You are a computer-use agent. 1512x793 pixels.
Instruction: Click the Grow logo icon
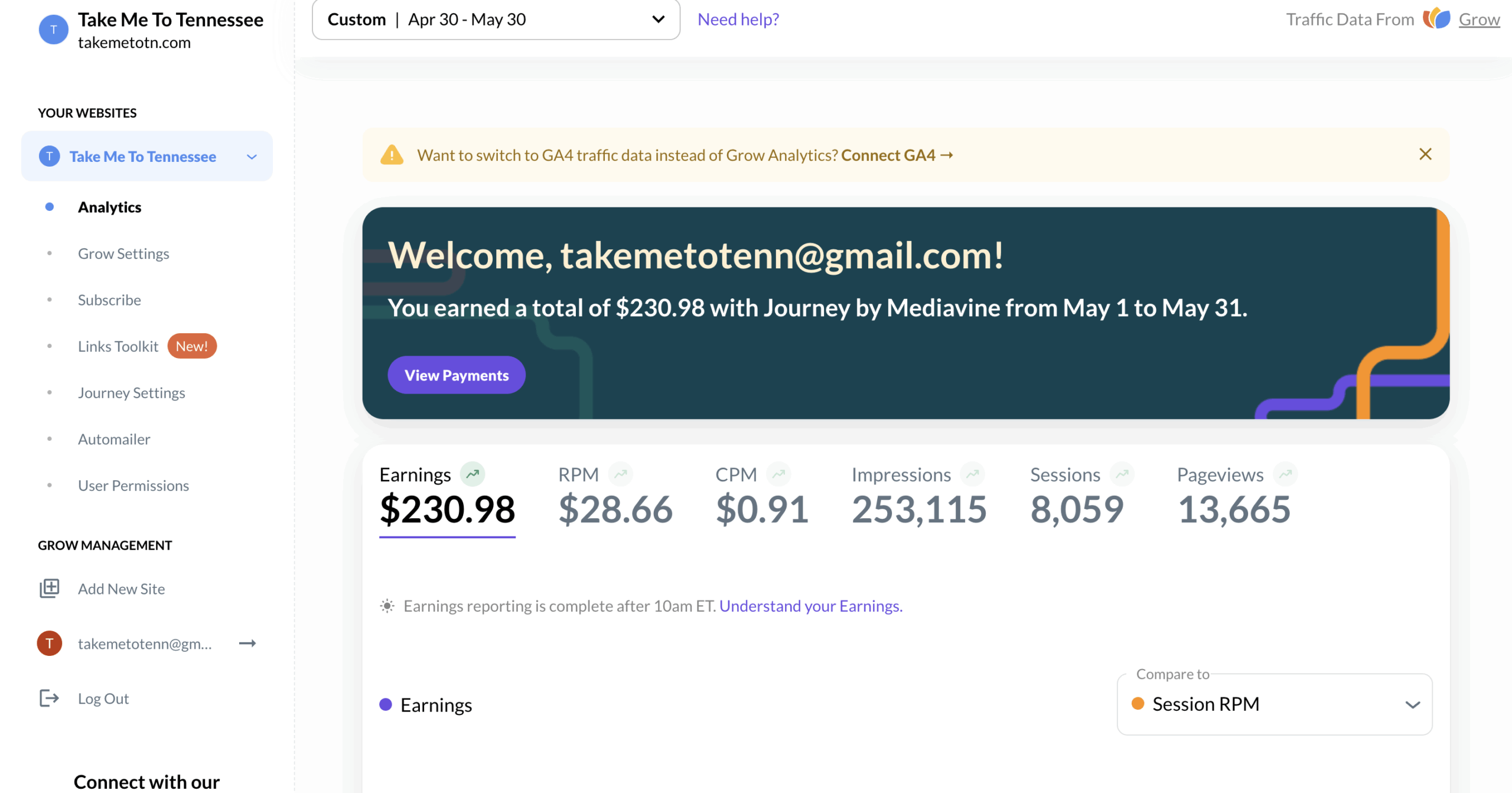tap(1436, 19)
